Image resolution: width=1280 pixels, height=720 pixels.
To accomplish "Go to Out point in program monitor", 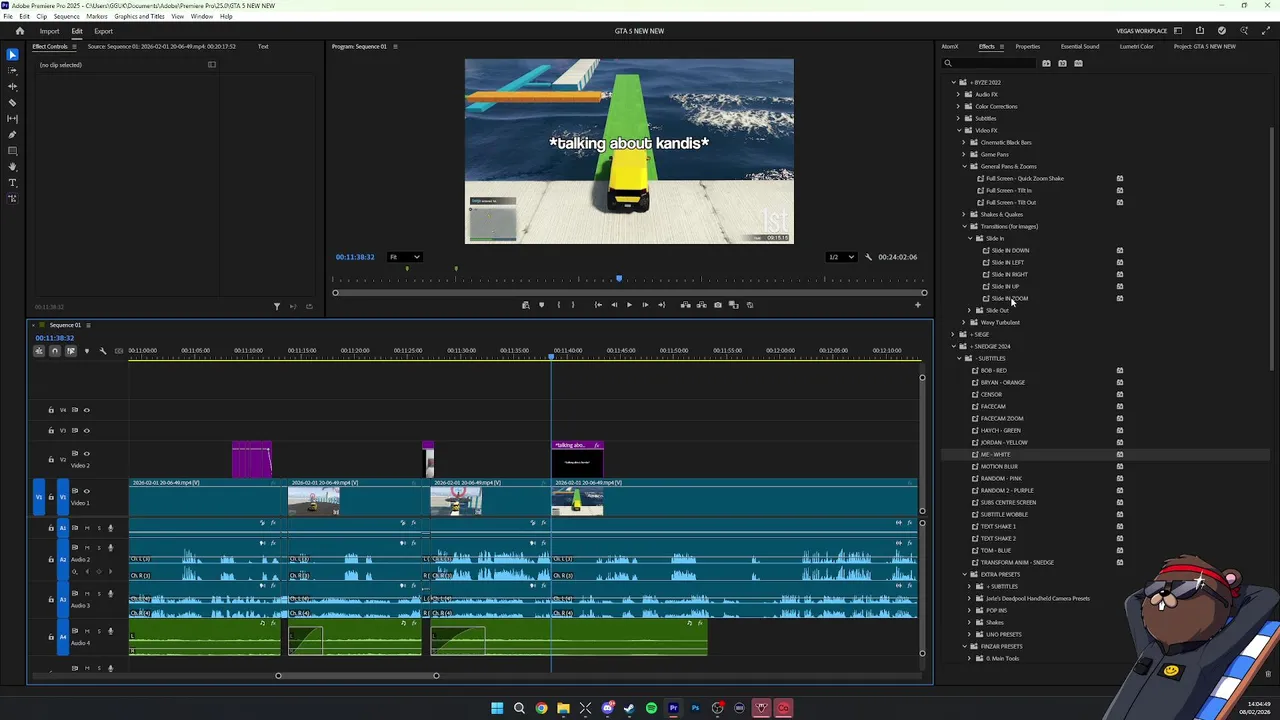I will [661, 305].
